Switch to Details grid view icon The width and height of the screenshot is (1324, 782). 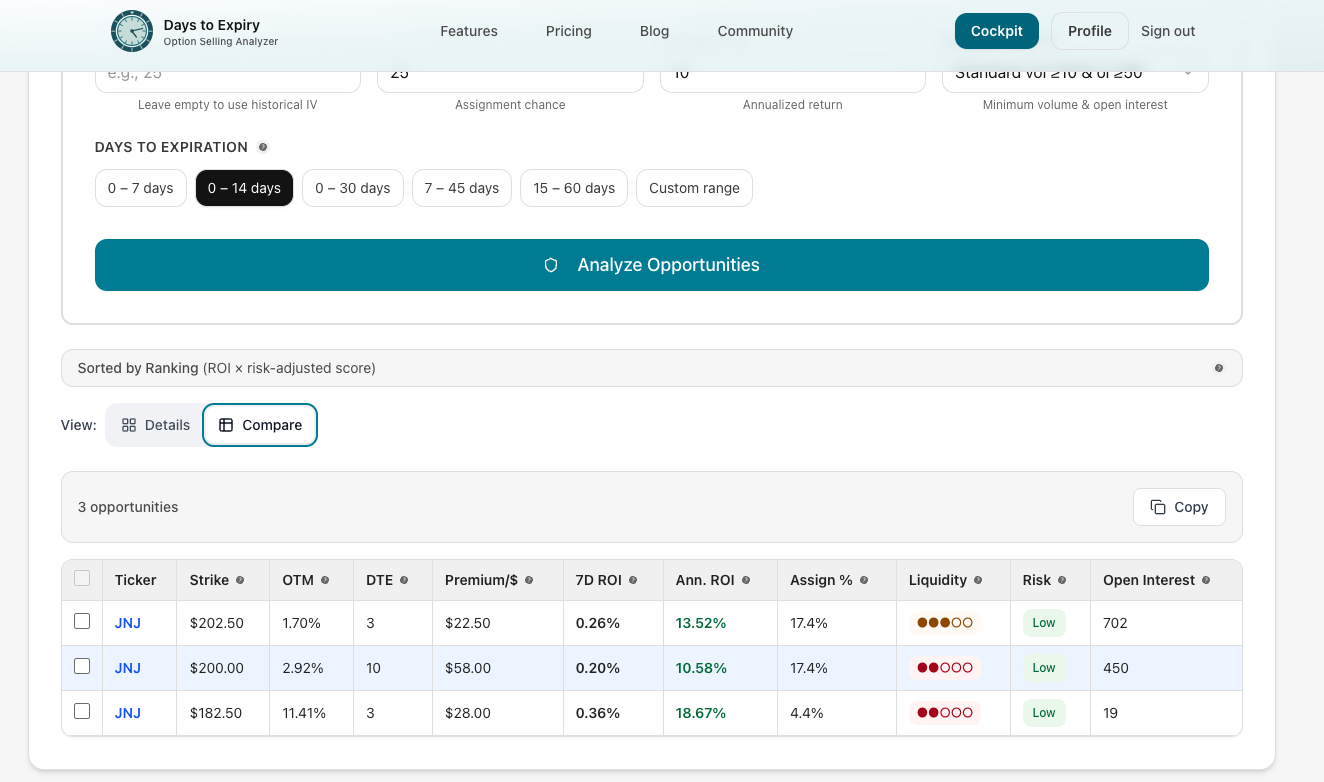pyautogui.click(x=129, y=424)
